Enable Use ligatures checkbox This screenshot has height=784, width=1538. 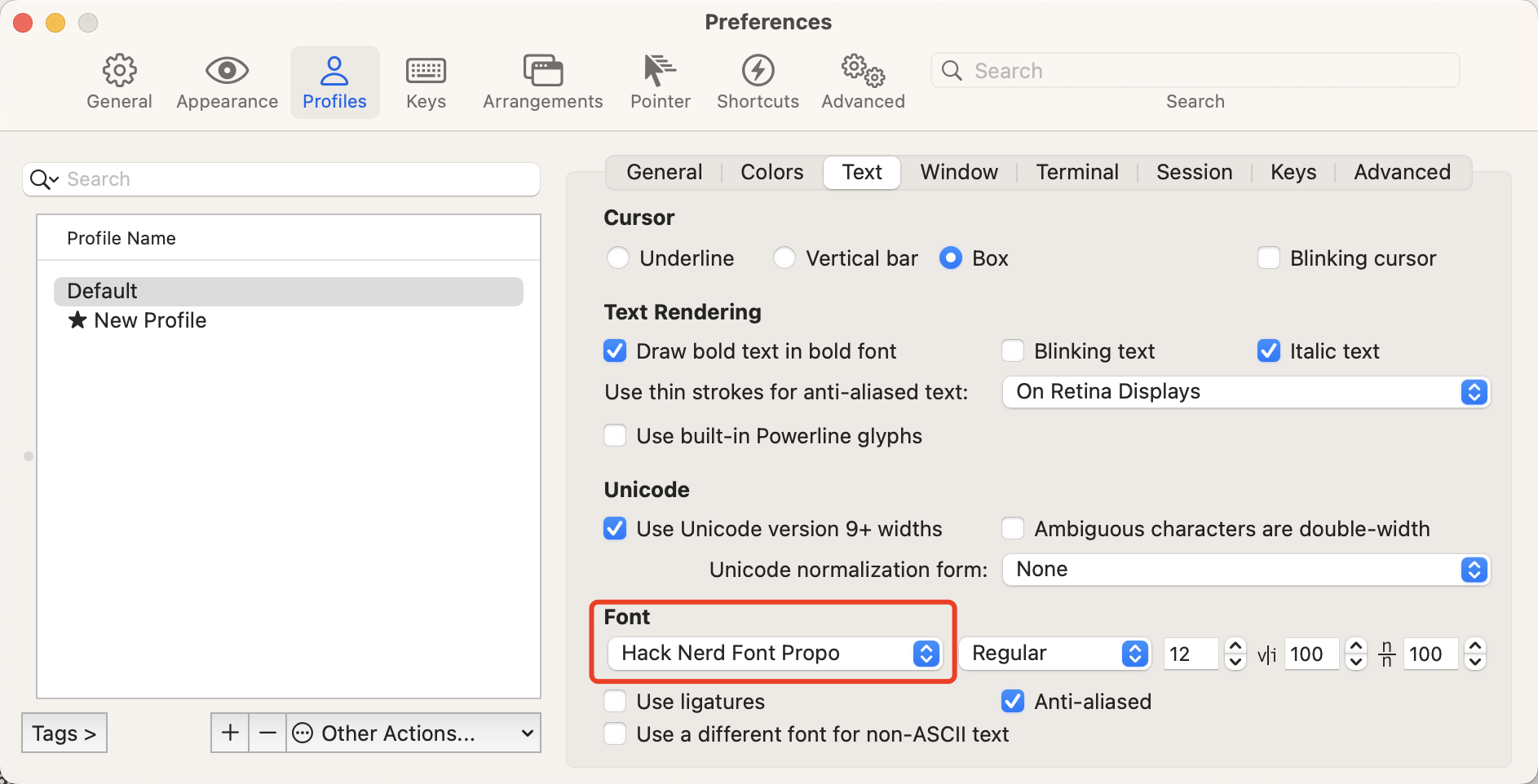615,702
